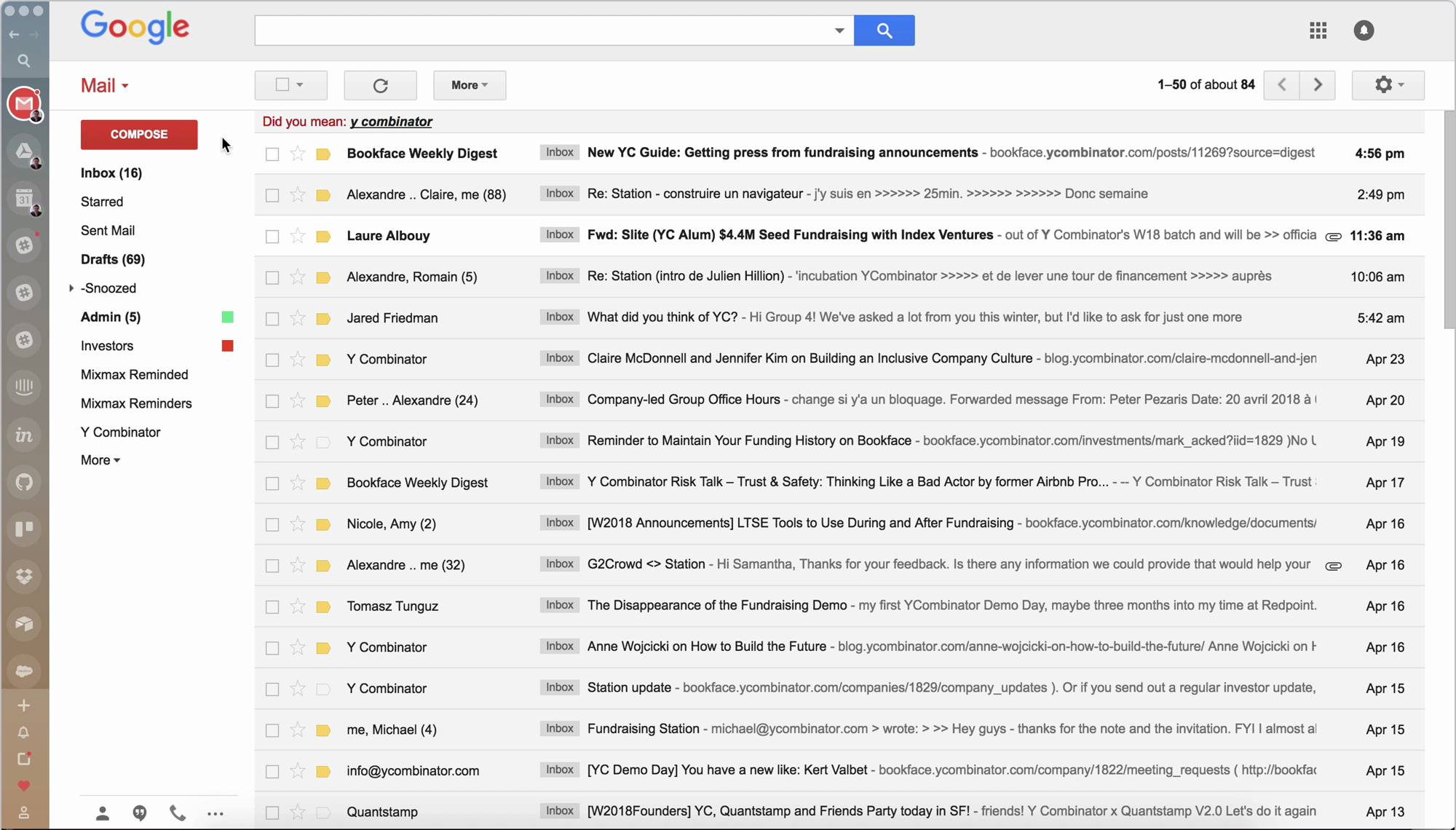Click the refresh mail button

[x=380, y=85]
